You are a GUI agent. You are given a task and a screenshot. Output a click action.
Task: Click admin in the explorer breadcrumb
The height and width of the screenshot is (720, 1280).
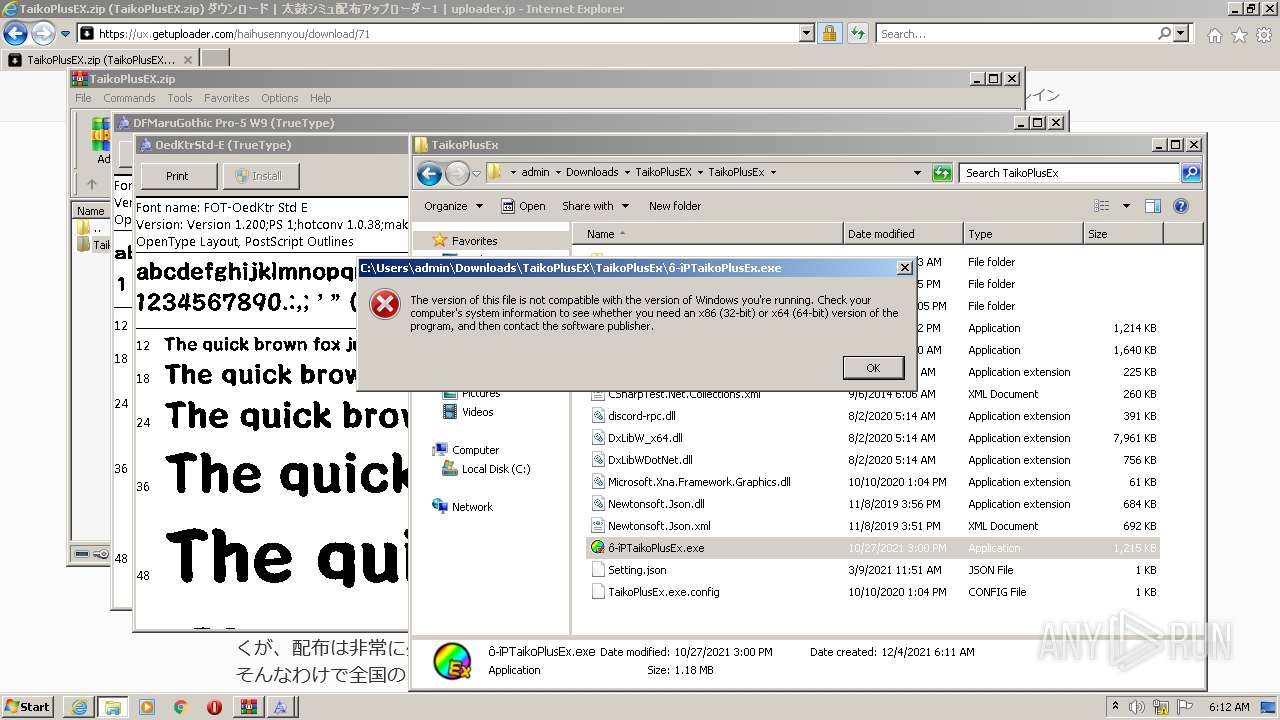(535, 172)
